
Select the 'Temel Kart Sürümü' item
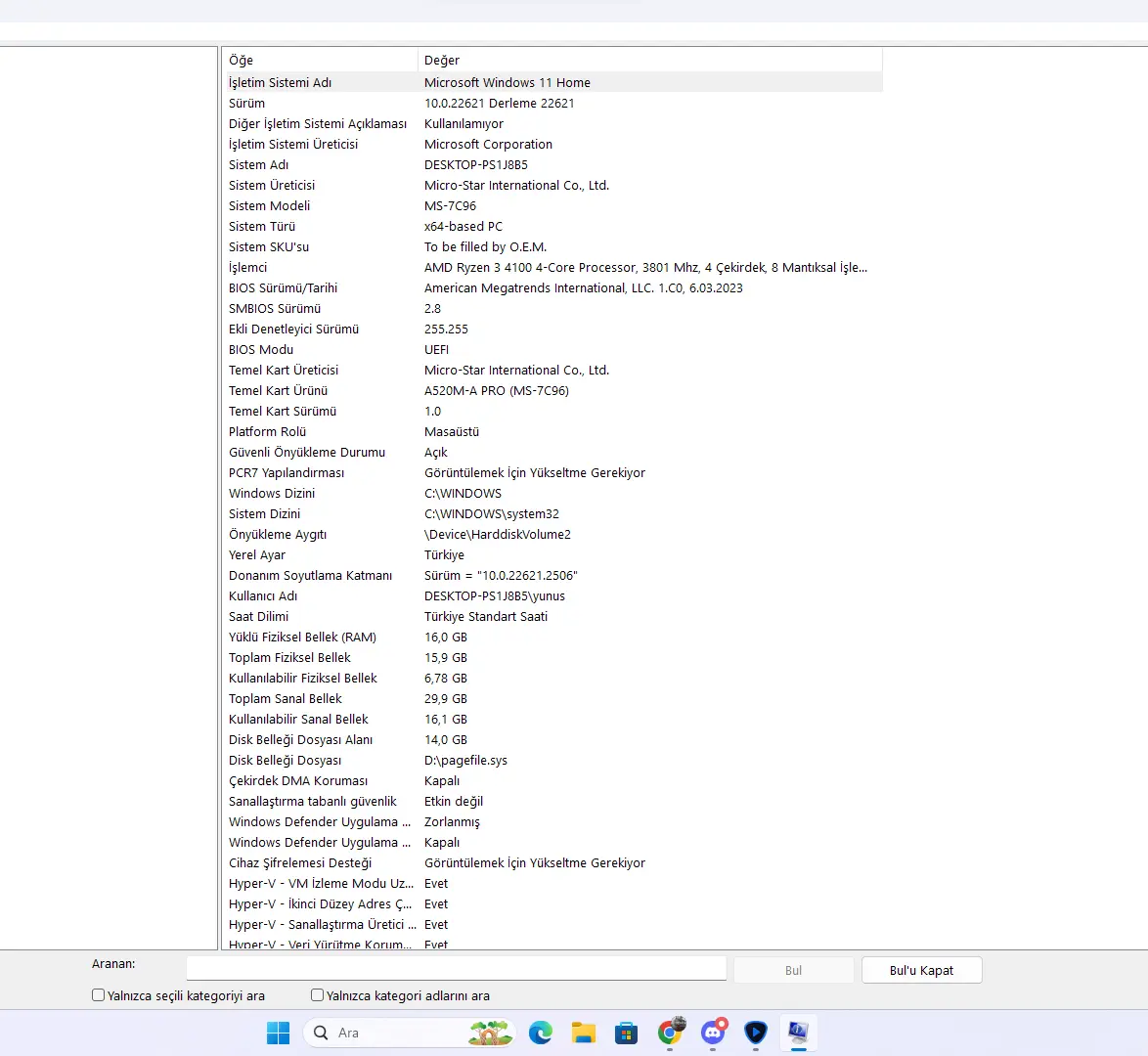[283, 411]
